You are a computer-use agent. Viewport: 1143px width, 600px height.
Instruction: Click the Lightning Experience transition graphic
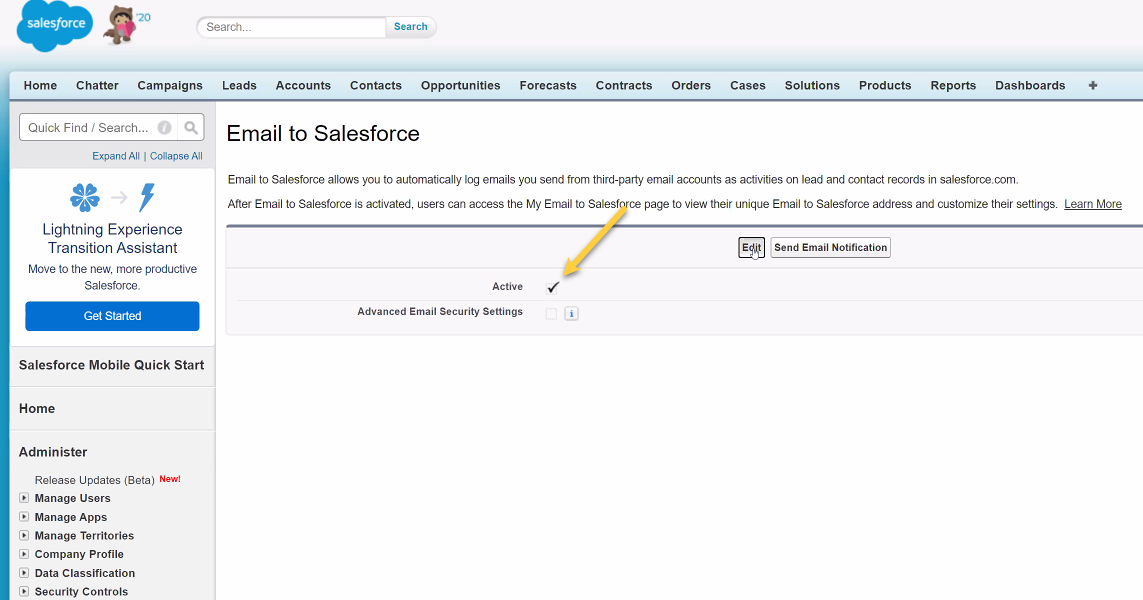(x=112, y=197)
